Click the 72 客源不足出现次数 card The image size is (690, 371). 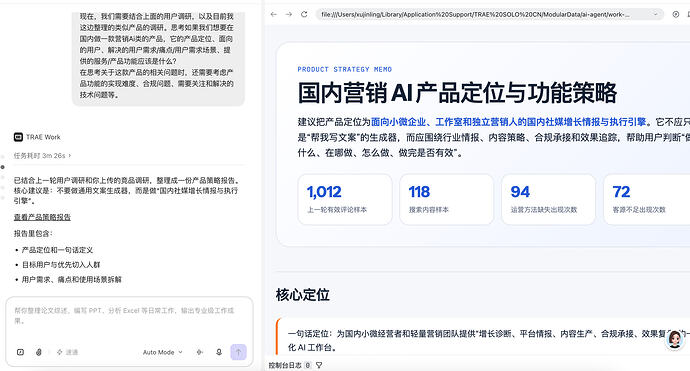click(x=647, y=199)
